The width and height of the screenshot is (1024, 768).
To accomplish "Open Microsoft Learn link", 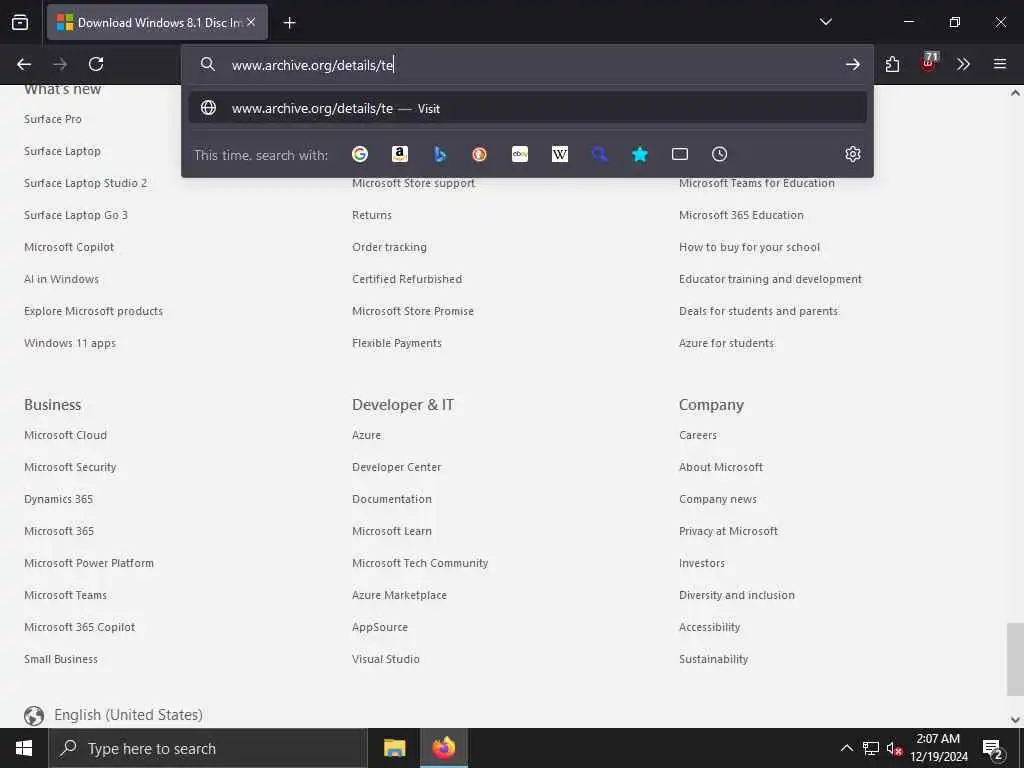I will pyautogui.click(x=392, y=531).
